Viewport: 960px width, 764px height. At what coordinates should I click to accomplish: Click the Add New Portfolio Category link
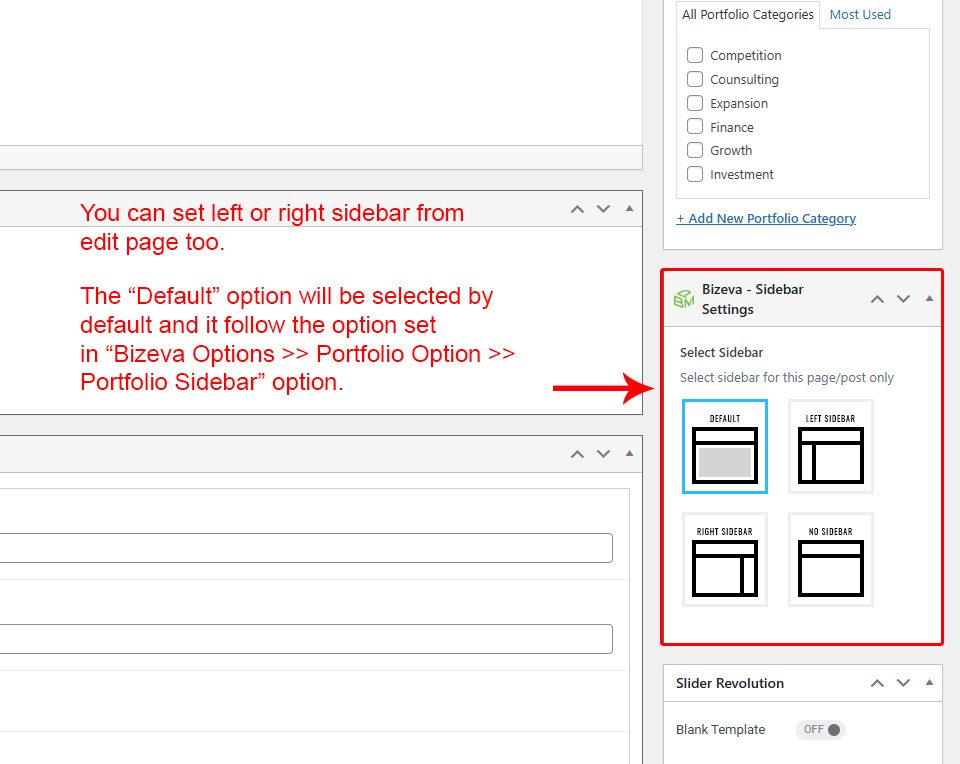point(766,218)
